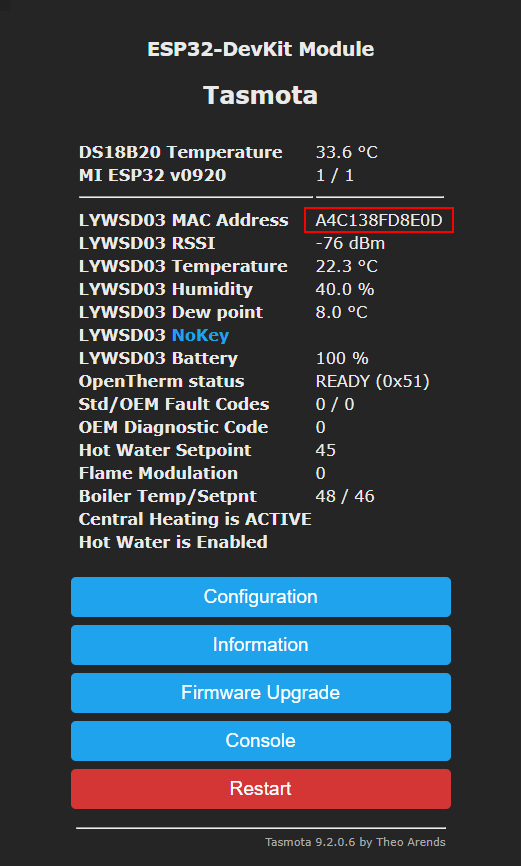Image resolution: width=521 pixels, height=866 pixels.
Task: Click the OpenTherm status READY (0x51)
Action: 372,382
